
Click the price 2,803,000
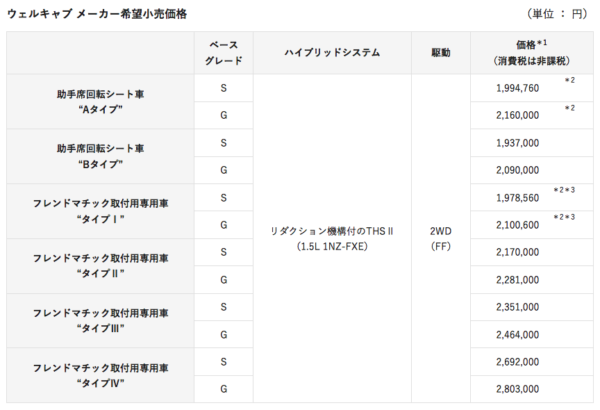tap(517, 389)
